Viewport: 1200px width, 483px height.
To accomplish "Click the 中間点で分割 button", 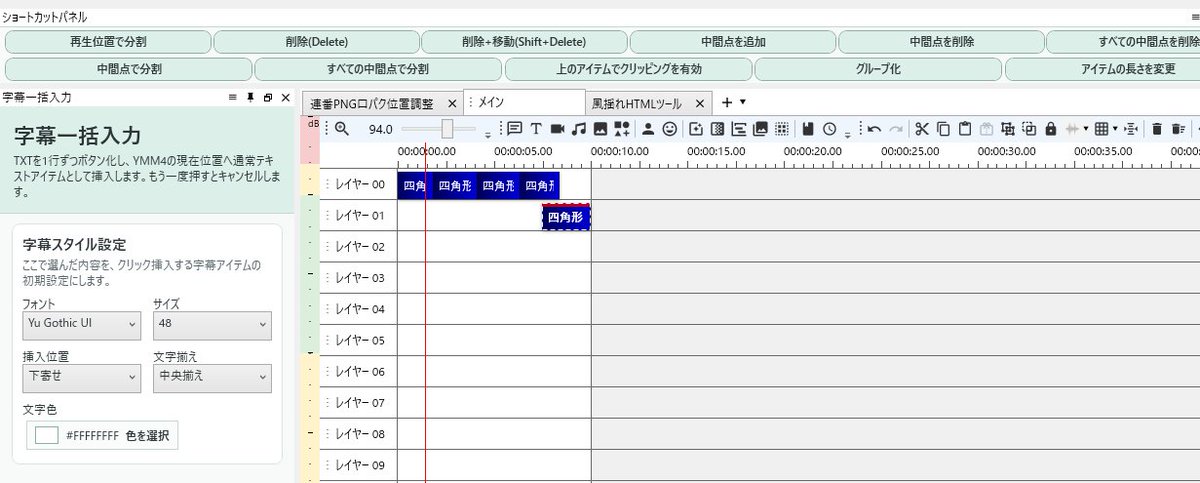I will 128,69.
